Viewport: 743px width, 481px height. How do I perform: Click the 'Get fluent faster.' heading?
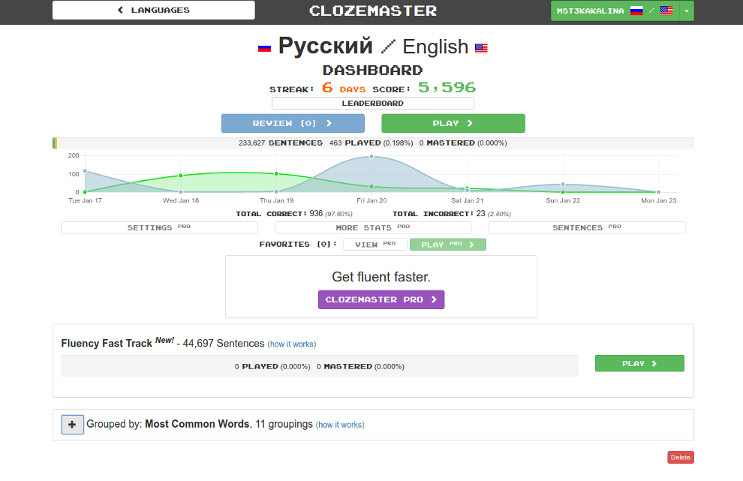tap(381, 277)
